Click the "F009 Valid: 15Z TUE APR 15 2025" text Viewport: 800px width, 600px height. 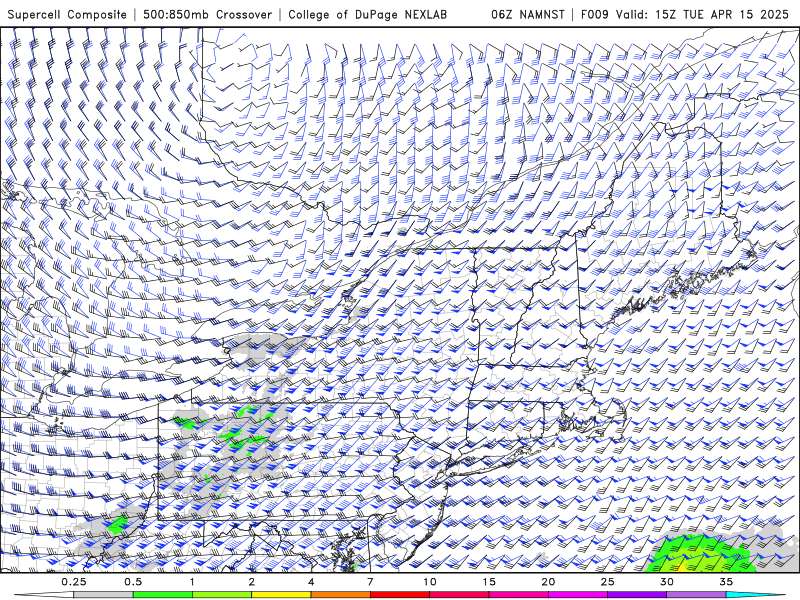(x=685, y=14)
